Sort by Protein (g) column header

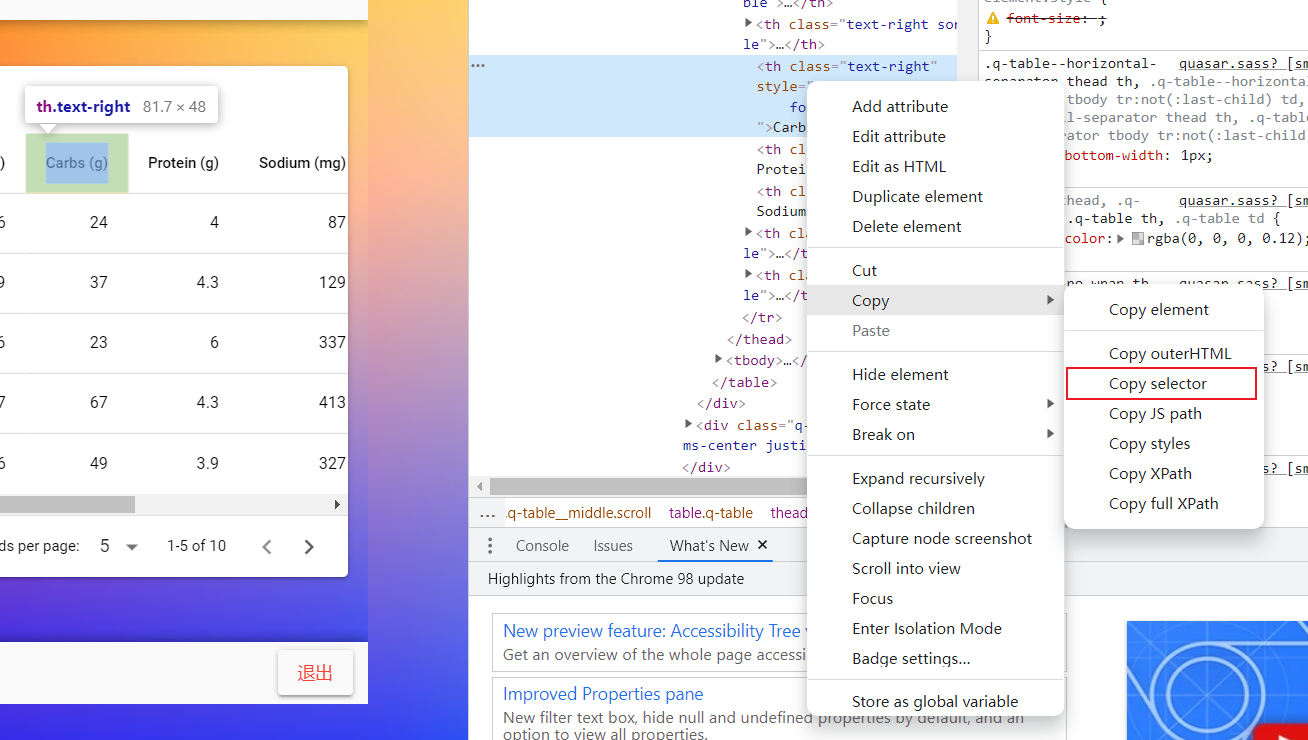point(183,163)
